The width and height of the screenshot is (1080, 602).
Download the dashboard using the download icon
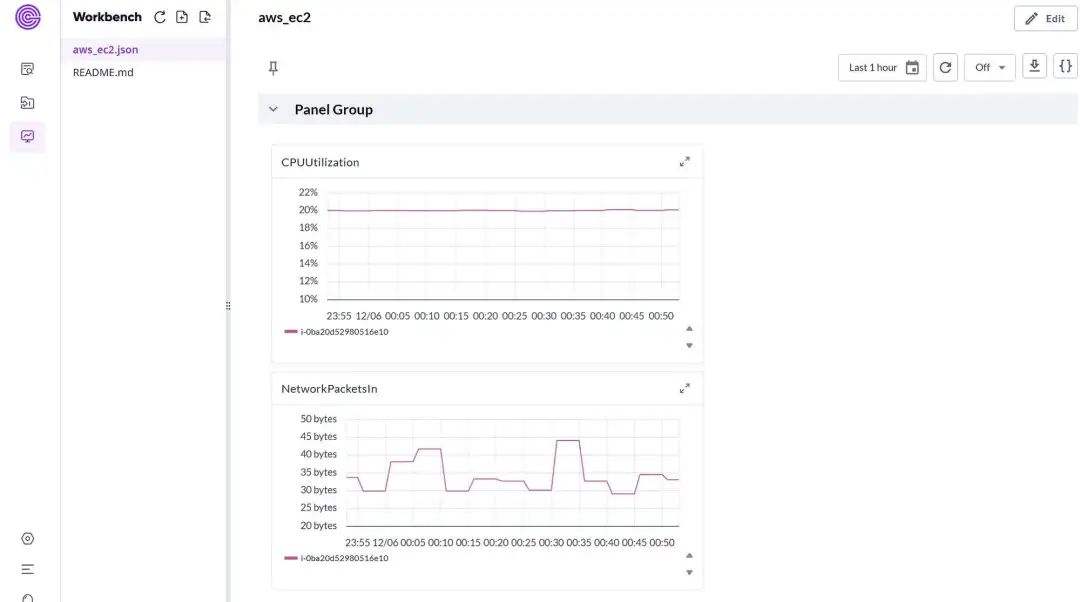[x=1035, y=67]
